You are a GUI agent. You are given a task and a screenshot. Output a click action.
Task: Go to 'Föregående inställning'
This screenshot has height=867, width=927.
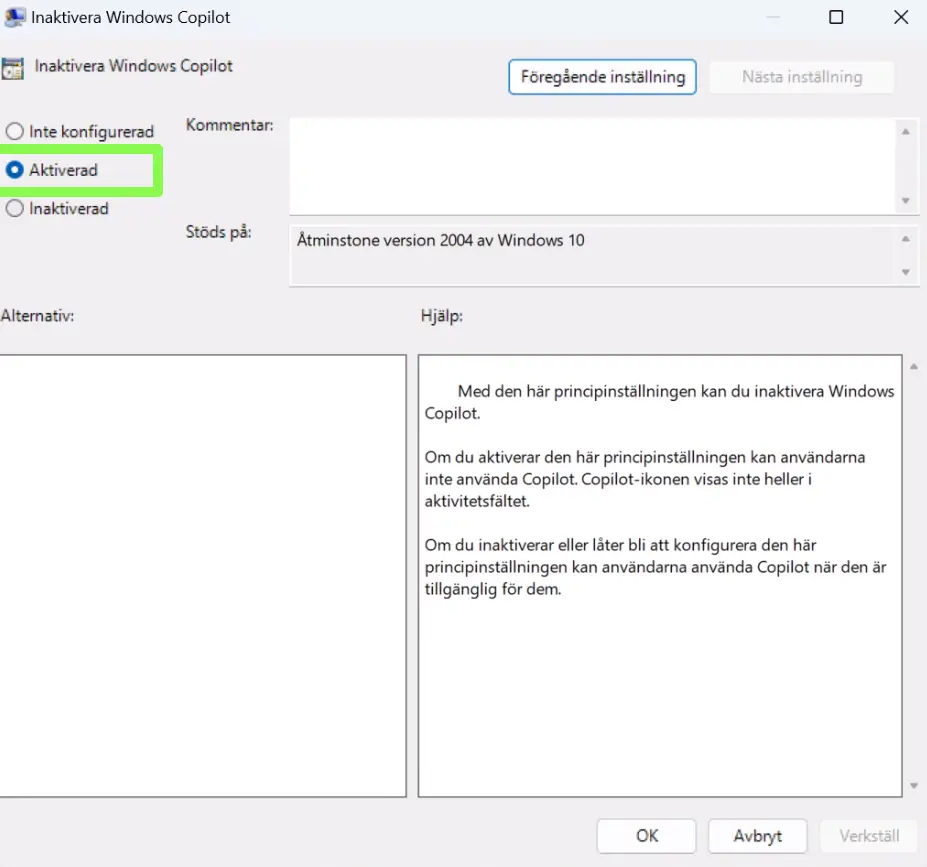(x=602, y=77)
